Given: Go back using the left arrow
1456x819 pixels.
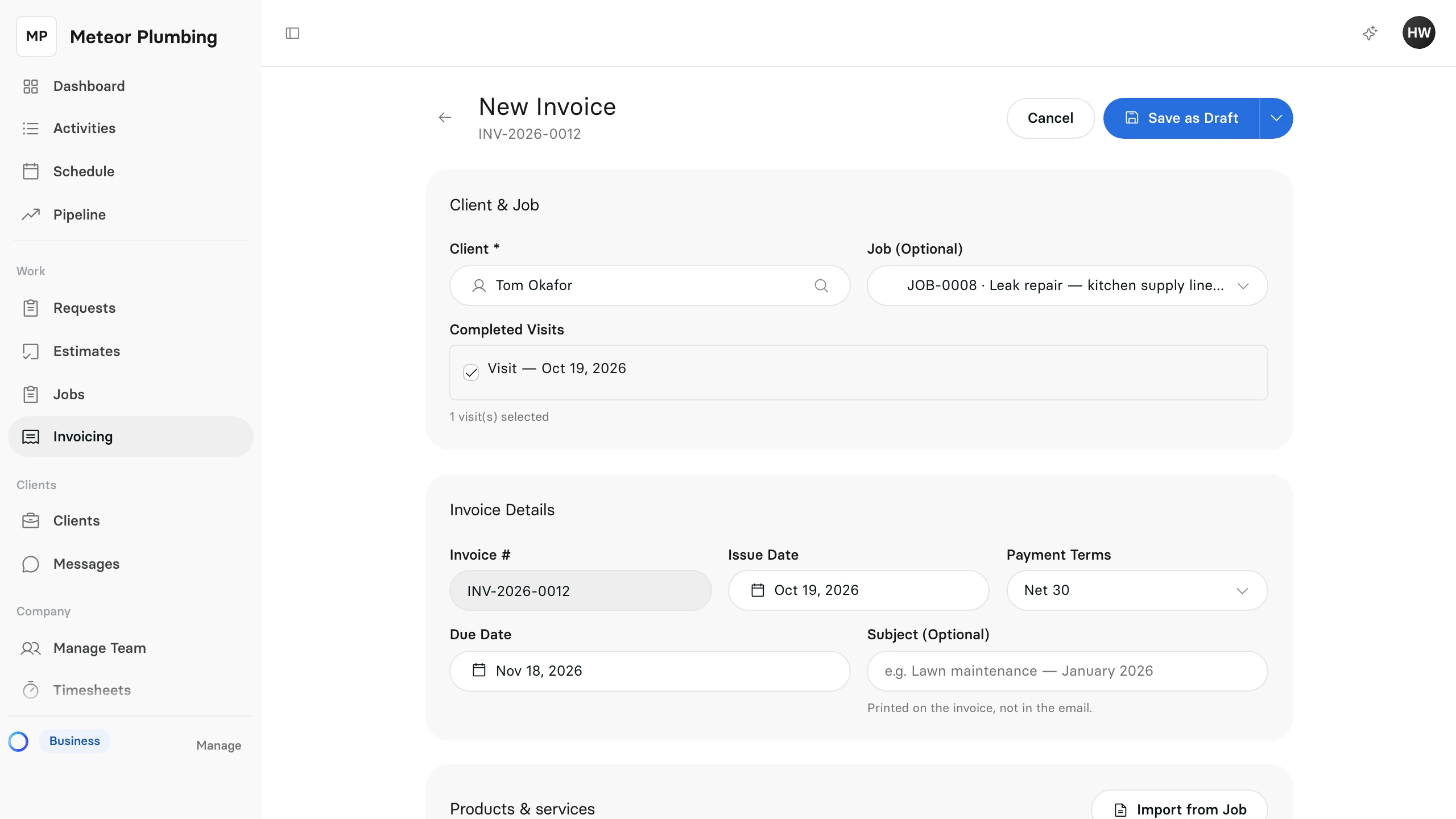Looking at the screenshot, I should (x=445, y=118).
